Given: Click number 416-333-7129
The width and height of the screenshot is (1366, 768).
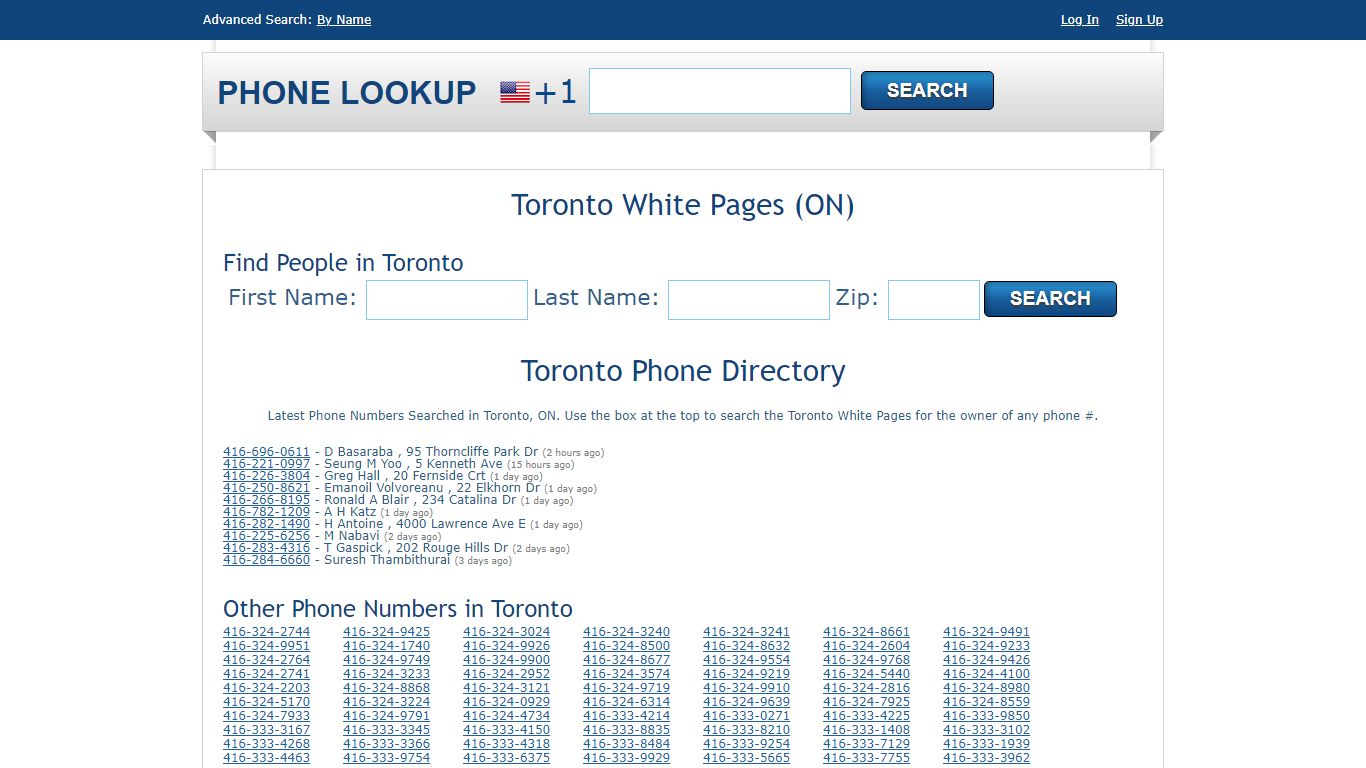Looking at the screenshot, I should coord(867,744).
